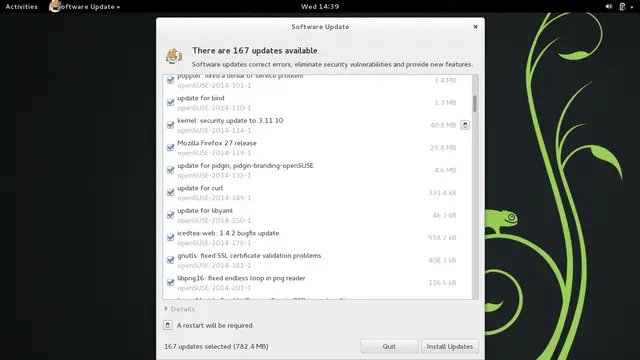The image size is (640, 360).
Task: Click '167 updates selected (782.4 MB)' status text
Action: tap(216, 346)
